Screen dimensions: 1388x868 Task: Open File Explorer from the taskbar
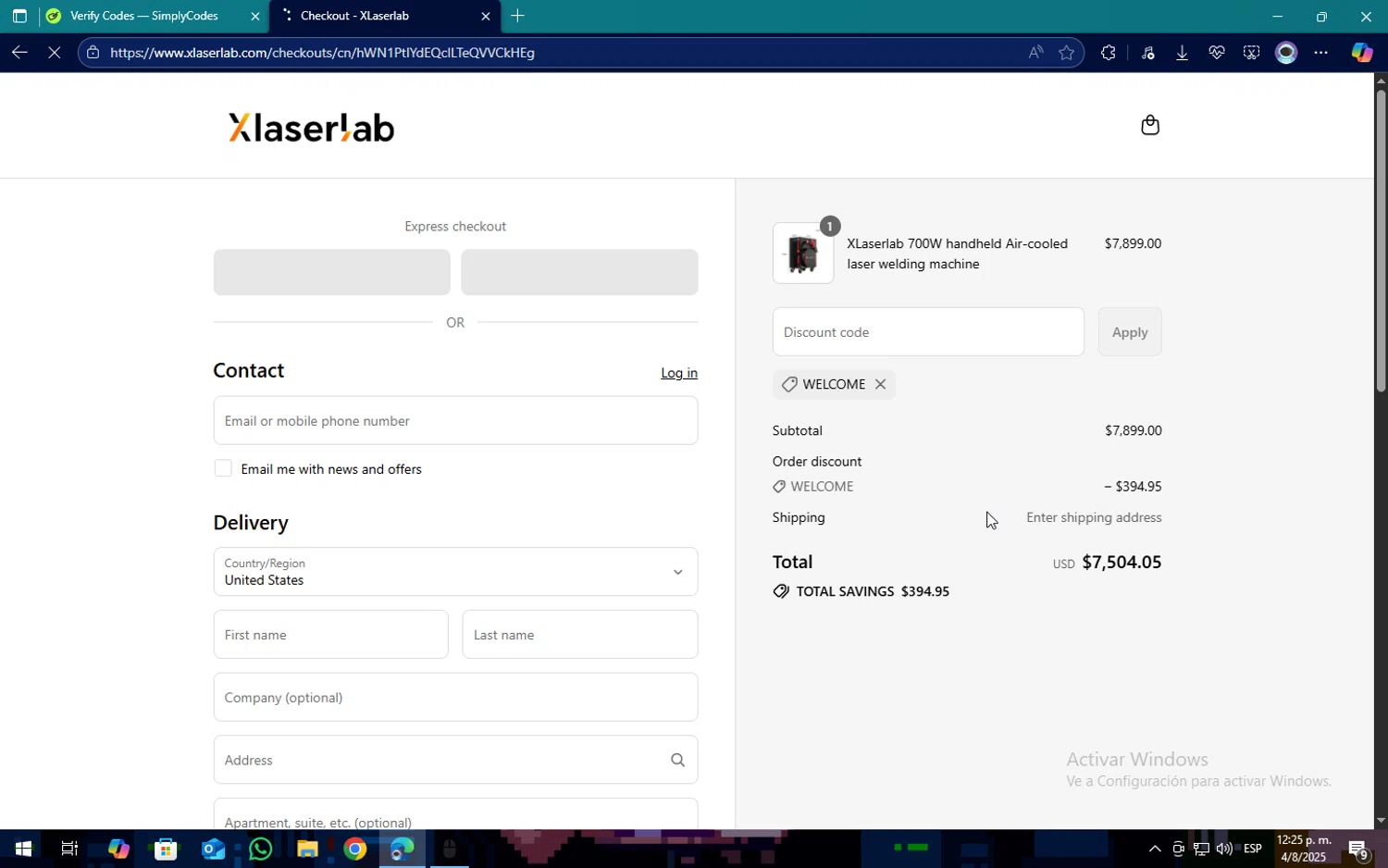click(307, 849)
